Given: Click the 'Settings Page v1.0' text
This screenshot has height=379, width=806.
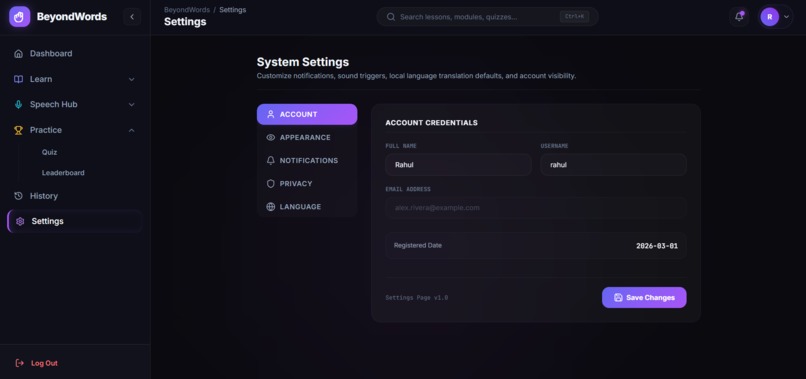Looking at the screenshot, I should (416, 298).
